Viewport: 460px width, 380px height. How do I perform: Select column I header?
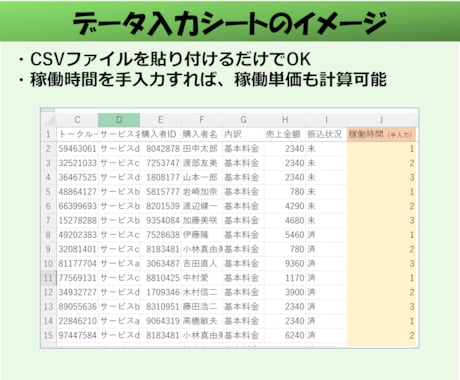click(326, 120)
